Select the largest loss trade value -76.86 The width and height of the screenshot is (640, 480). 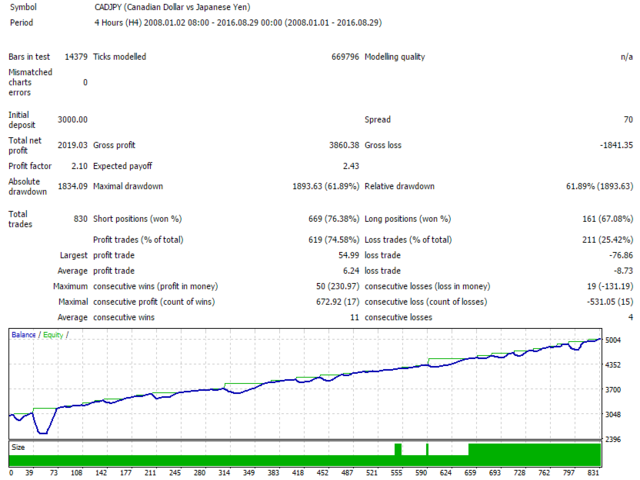point(621,255)
